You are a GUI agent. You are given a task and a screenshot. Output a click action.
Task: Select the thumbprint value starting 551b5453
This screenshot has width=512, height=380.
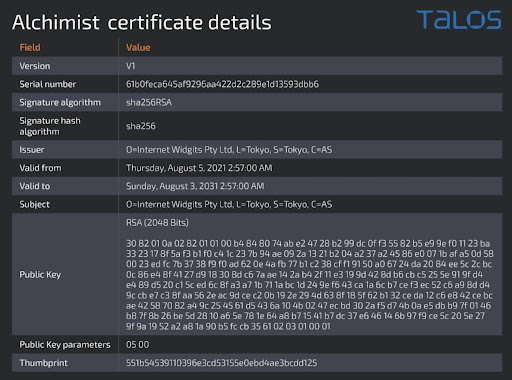(221, 363)
